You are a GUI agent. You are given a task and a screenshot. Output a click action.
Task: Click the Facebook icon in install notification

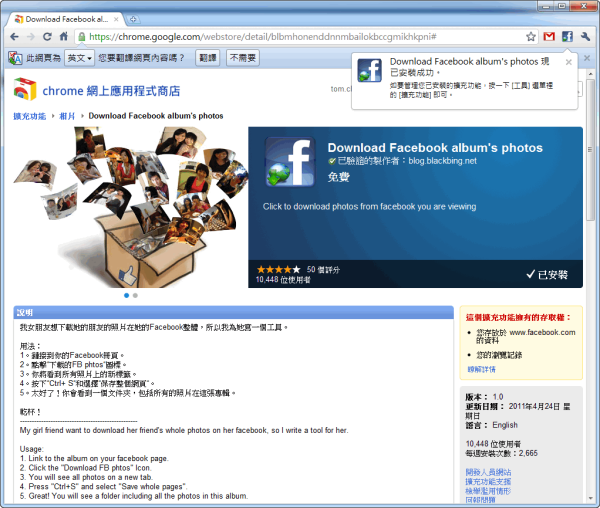(x=369, y=70)
